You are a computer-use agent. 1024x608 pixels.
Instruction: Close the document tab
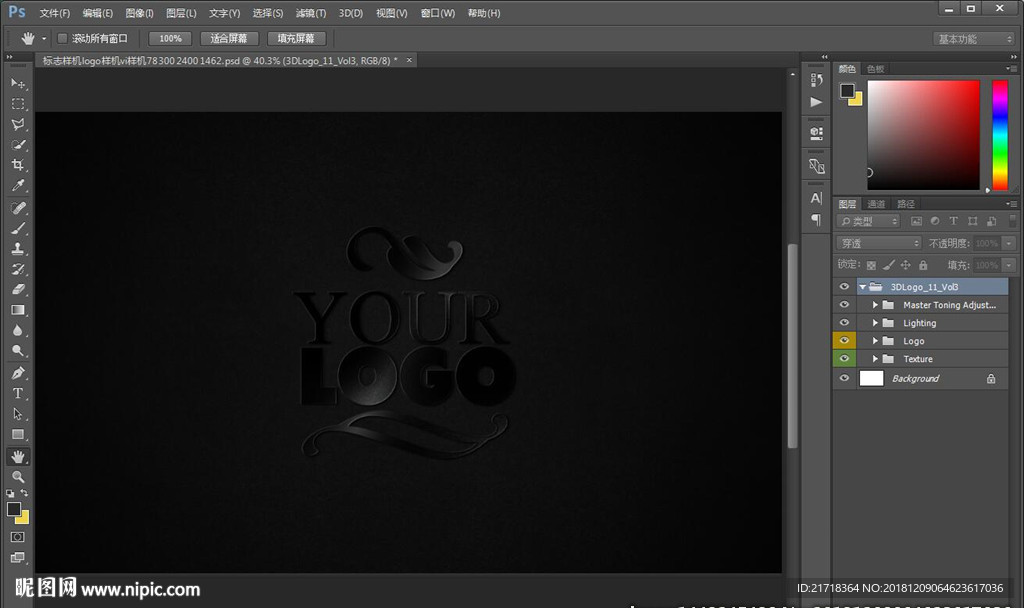pyautogui.click(x=409, y=60)
